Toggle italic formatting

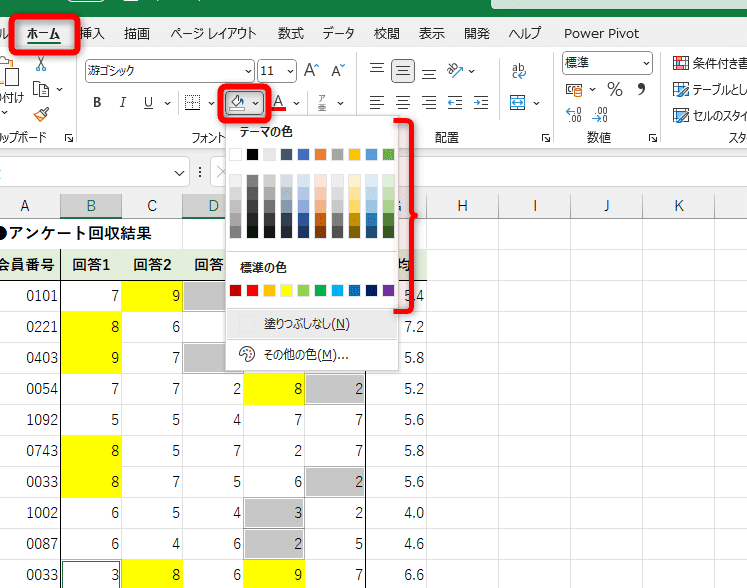(x=123, y=102)
